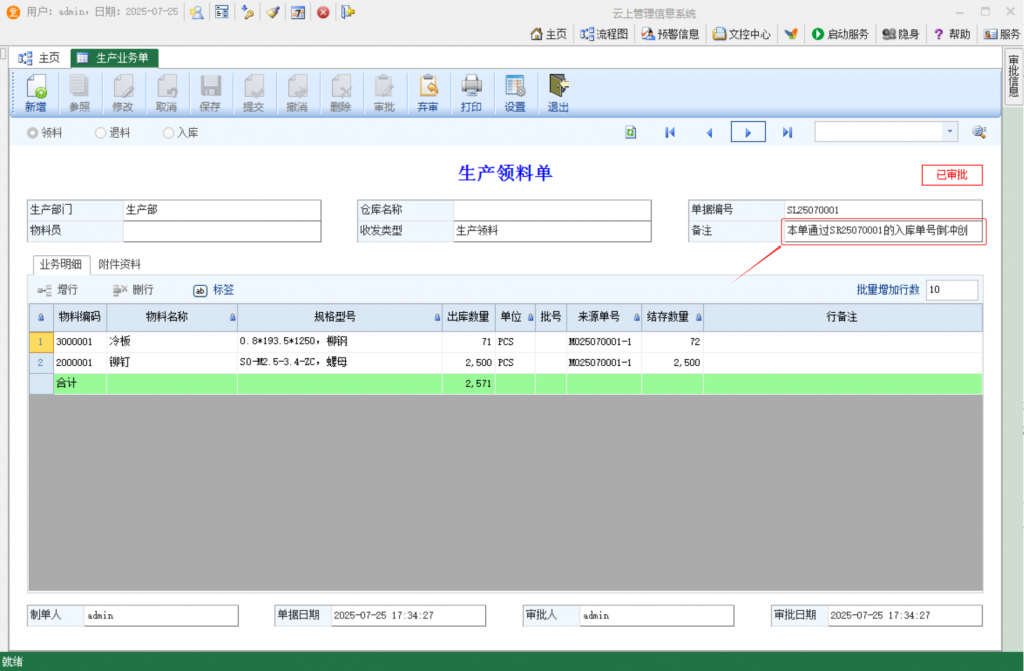Image resolution: width=1024 pixels, height=671 pixels.
Task: Click the calendar icon in title toolbar
Action: [298, 12]
